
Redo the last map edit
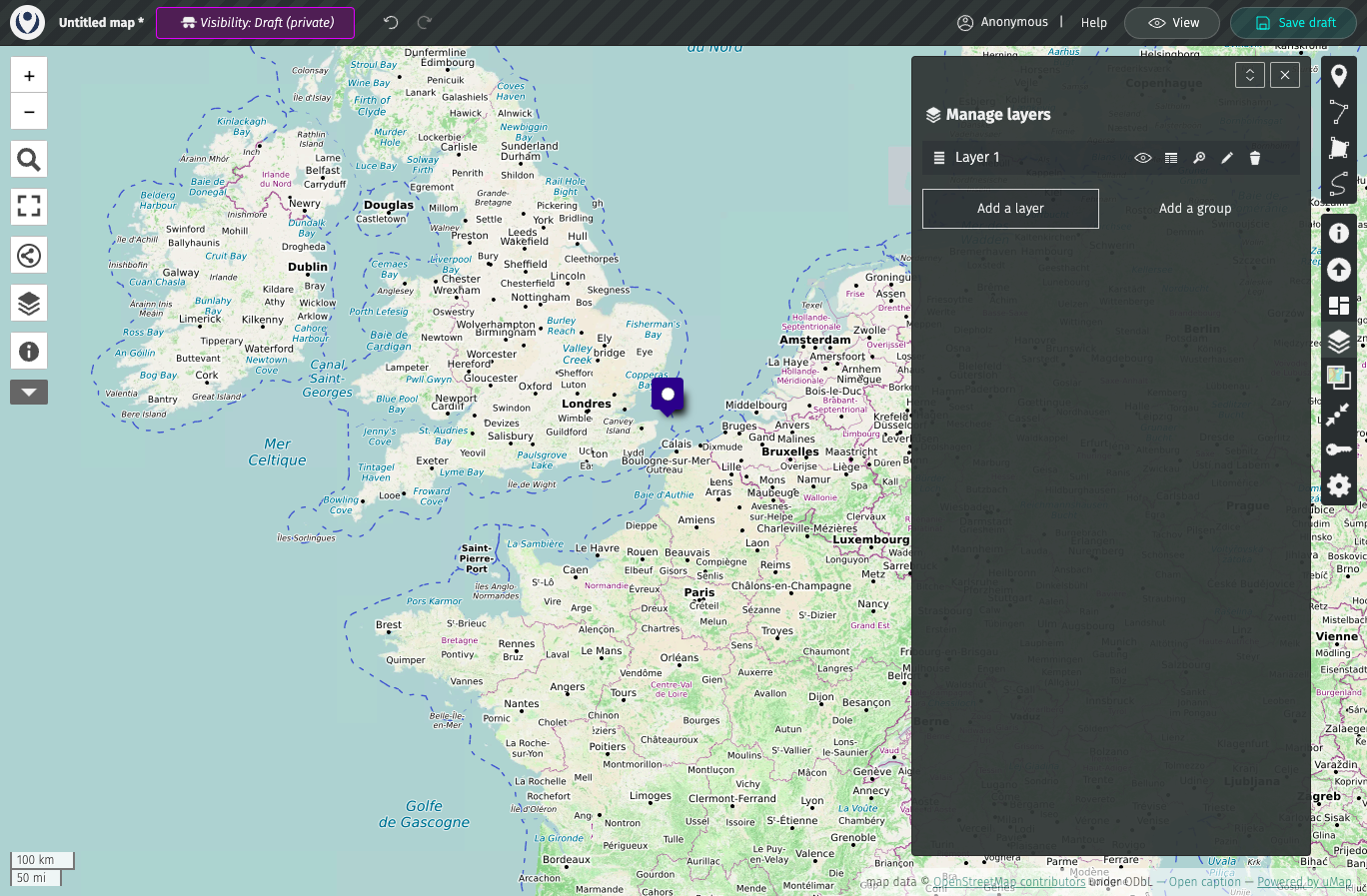point(425,23)
